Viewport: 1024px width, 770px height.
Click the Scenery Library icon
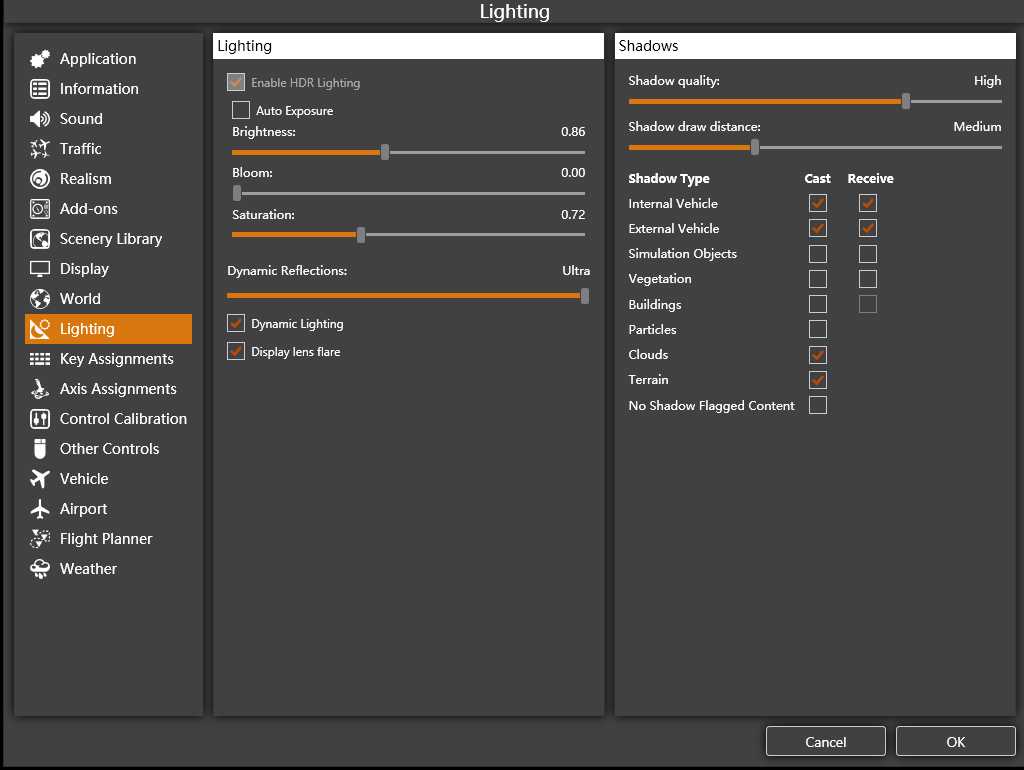coord(40,239)
